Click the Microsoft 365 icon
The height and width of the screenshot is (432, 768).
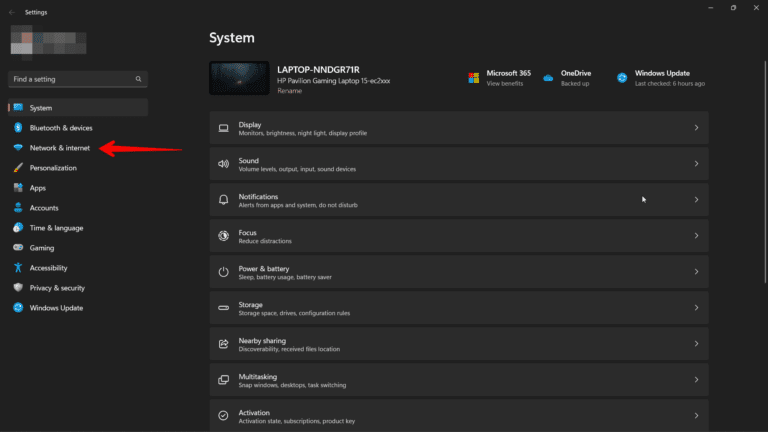[474, 78]
